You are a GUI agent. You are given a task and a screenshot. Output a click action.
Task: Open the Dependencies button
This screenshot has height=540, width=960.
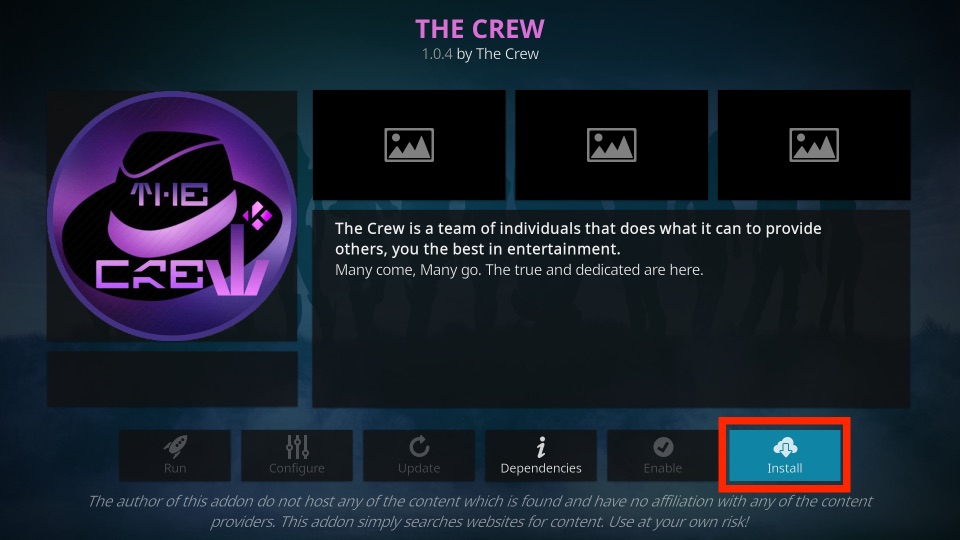point(541,456)
